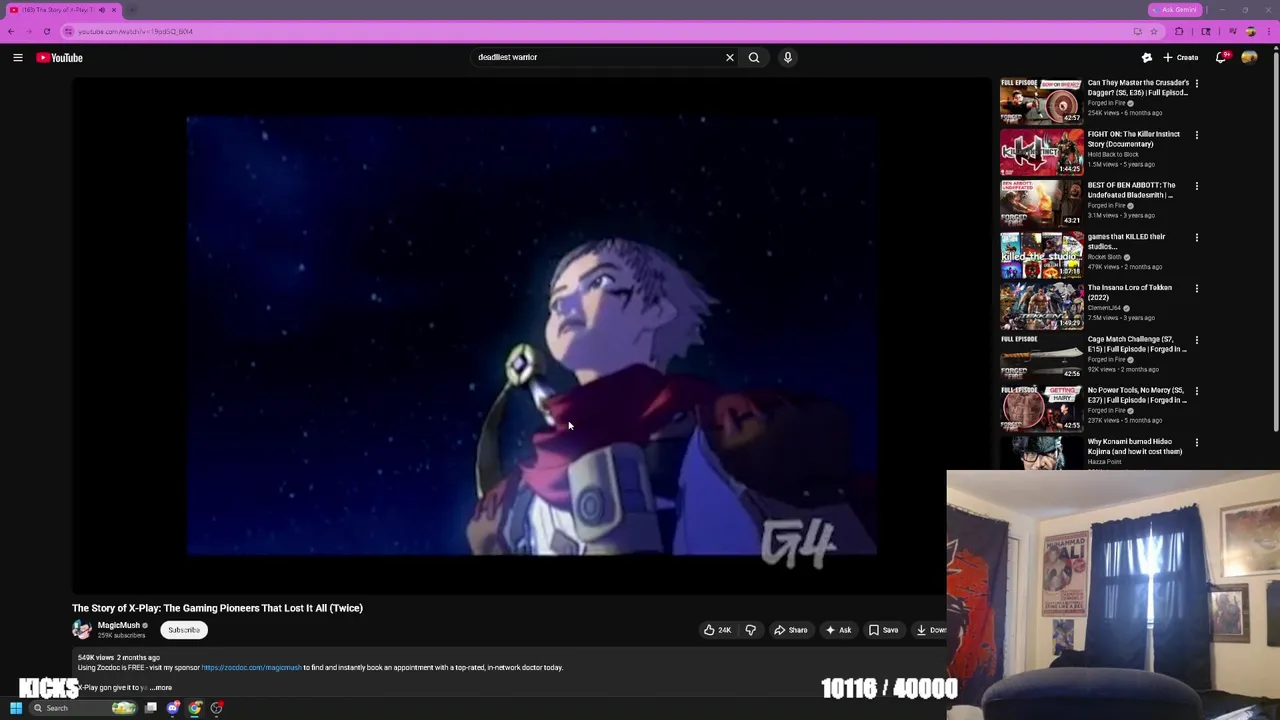This screenshot has height=720, width=1280.
Task: Open Chrome three-dot menu
Action: [1271, 31]
